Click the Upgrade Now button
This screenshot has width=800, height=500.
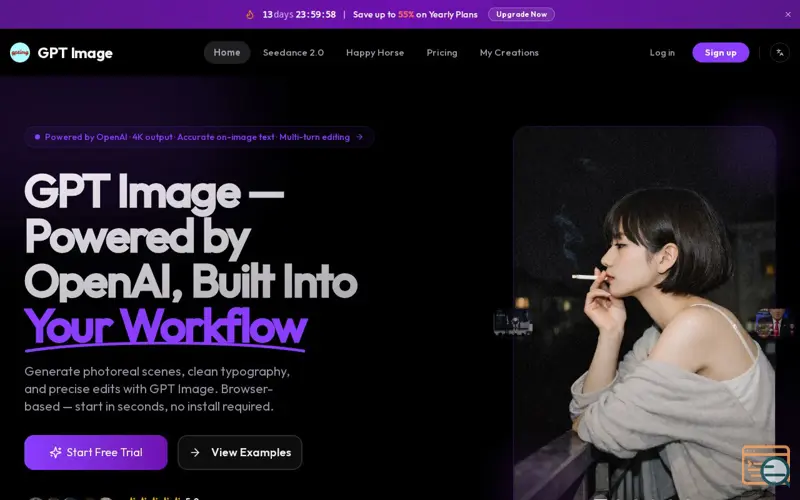(521, 14)
